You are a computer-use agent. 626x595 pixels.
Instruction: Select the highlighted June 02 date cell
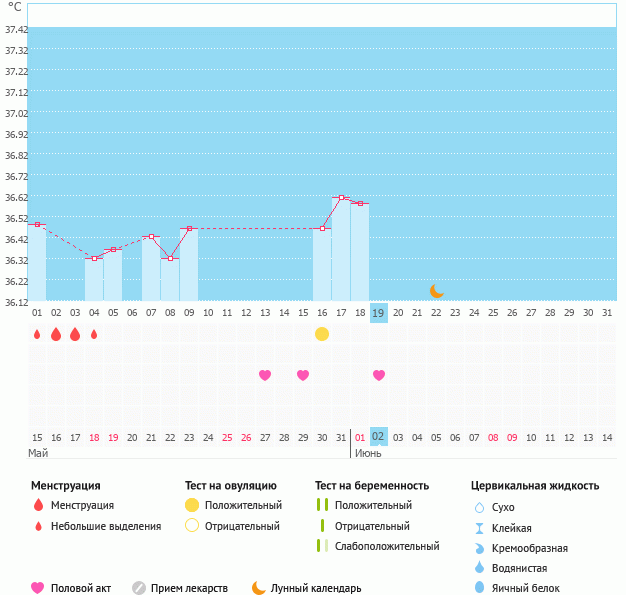379,437
